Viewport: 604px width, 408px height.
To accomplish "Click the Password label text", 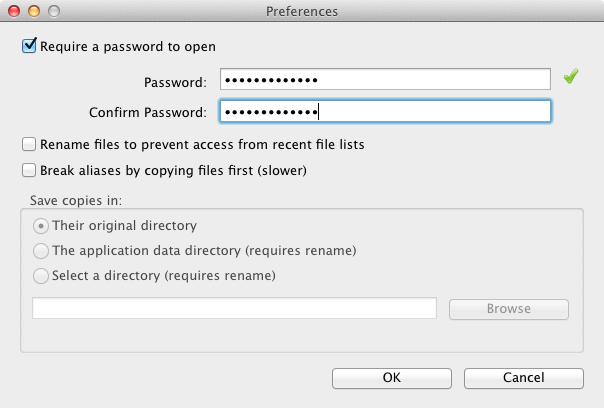I will pos(175,82).
